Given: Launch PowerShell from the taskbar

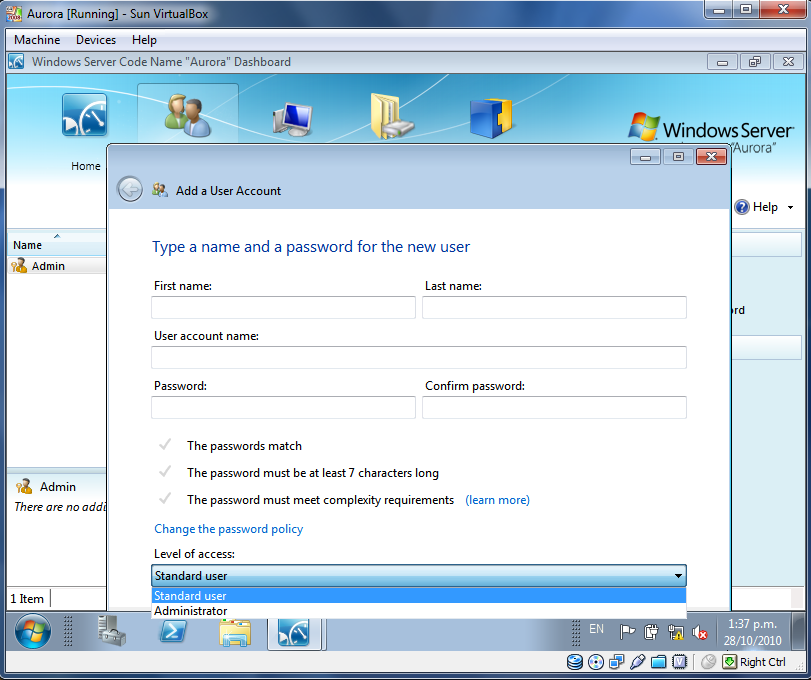Looking at the screenshot, I should 173,631.
